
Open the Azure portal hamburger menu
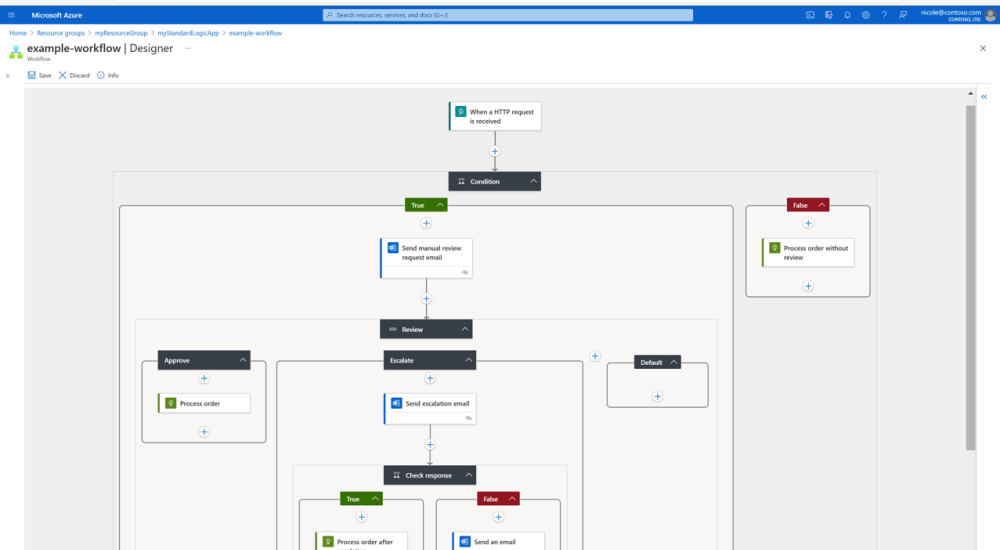(x=12, y=15)
